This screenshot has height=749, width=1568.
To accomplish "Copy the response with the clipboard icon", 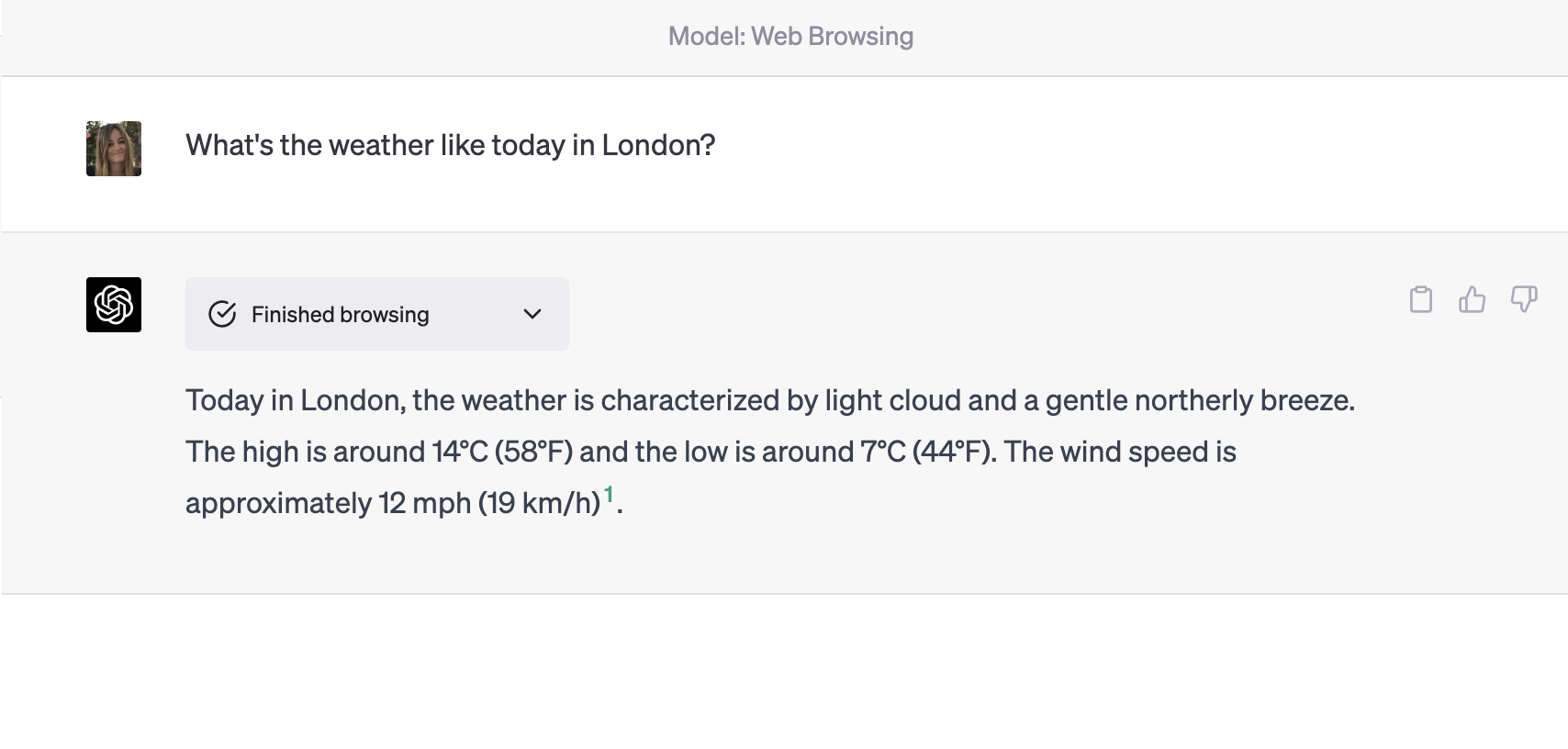I will tap(1420, 299).
